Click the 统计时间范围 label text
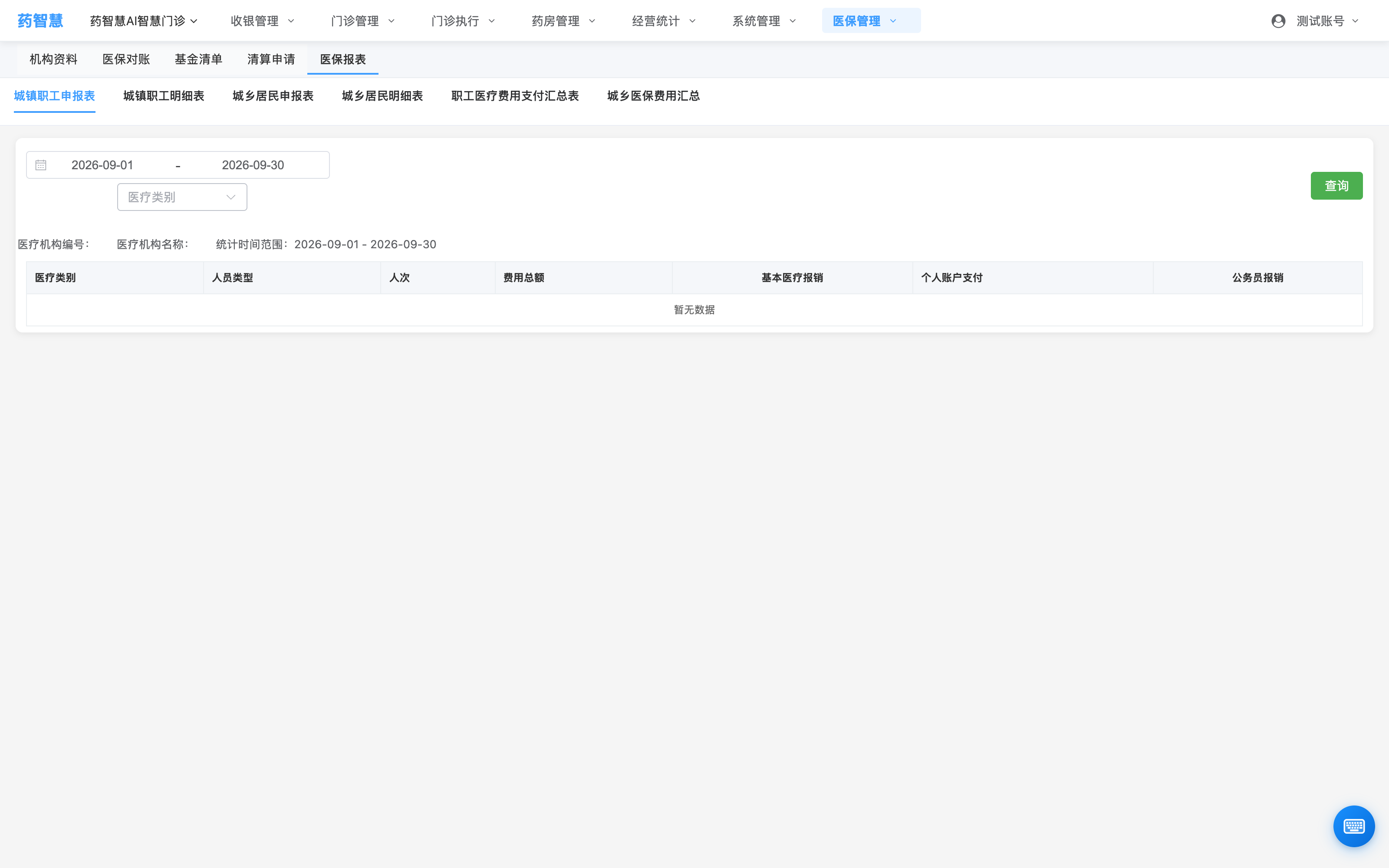 coord(252,244)
